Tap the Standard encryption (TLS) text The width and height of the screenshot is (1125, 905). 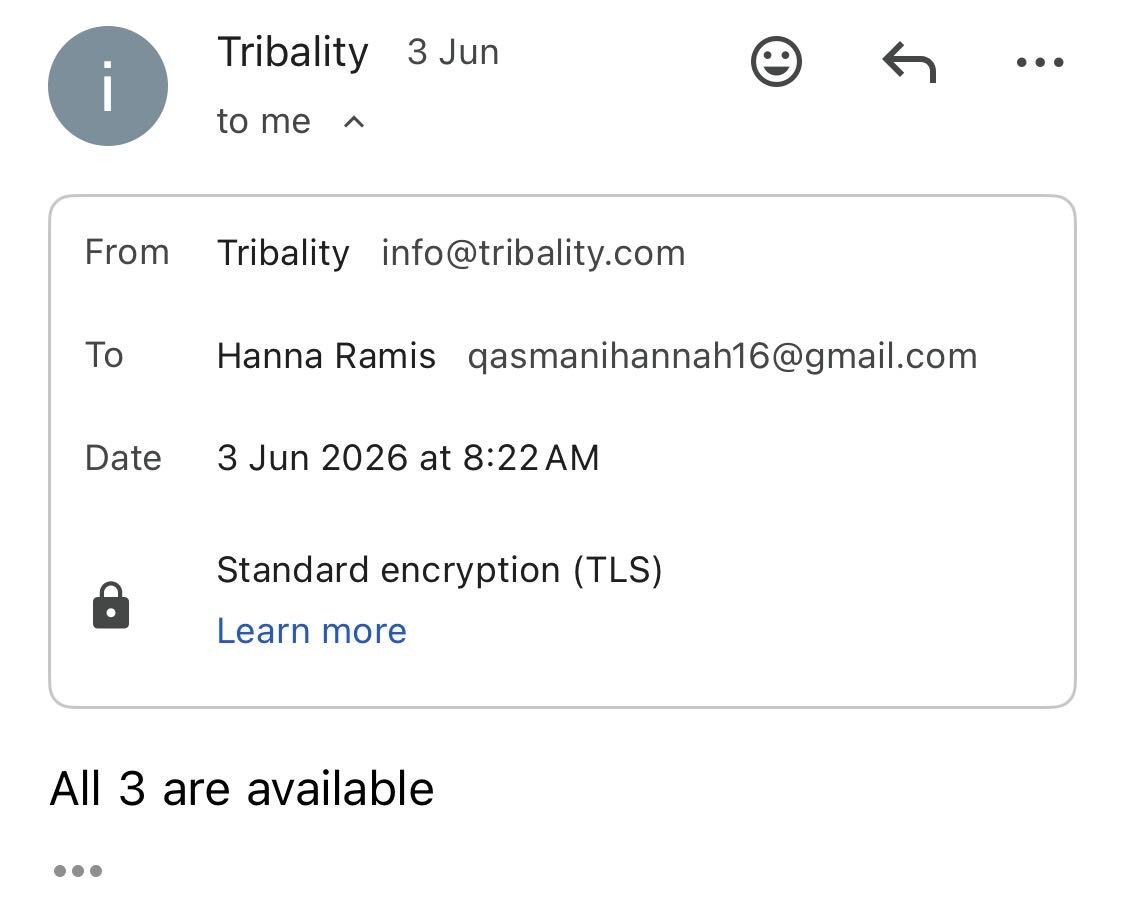(439, 571)
